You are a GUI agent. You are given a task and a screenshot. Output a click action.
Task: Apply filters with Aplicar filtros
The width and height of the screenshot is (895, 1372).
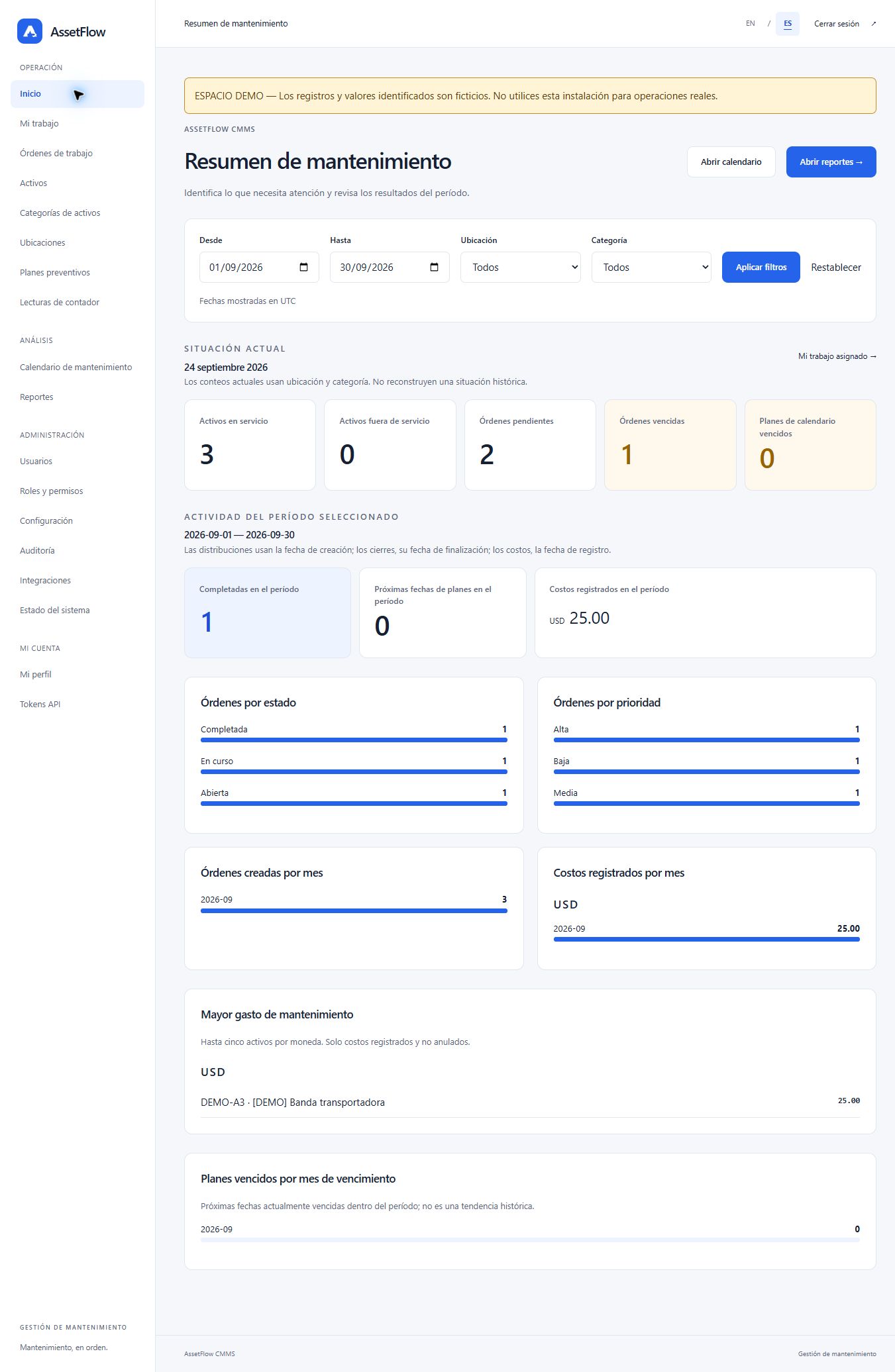point(761,268)
